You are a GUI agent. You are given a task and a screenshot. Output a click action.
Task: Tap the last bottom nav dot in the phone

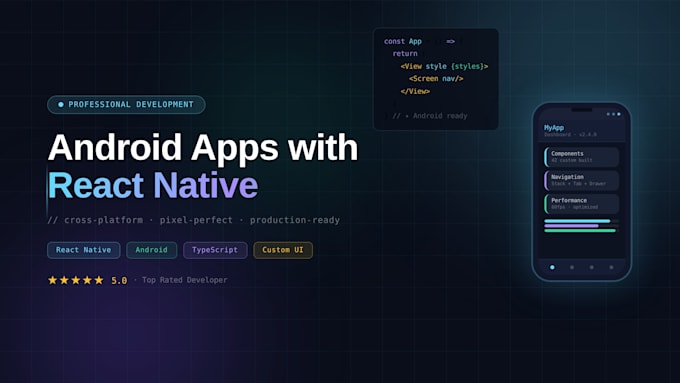coord(611,267)
